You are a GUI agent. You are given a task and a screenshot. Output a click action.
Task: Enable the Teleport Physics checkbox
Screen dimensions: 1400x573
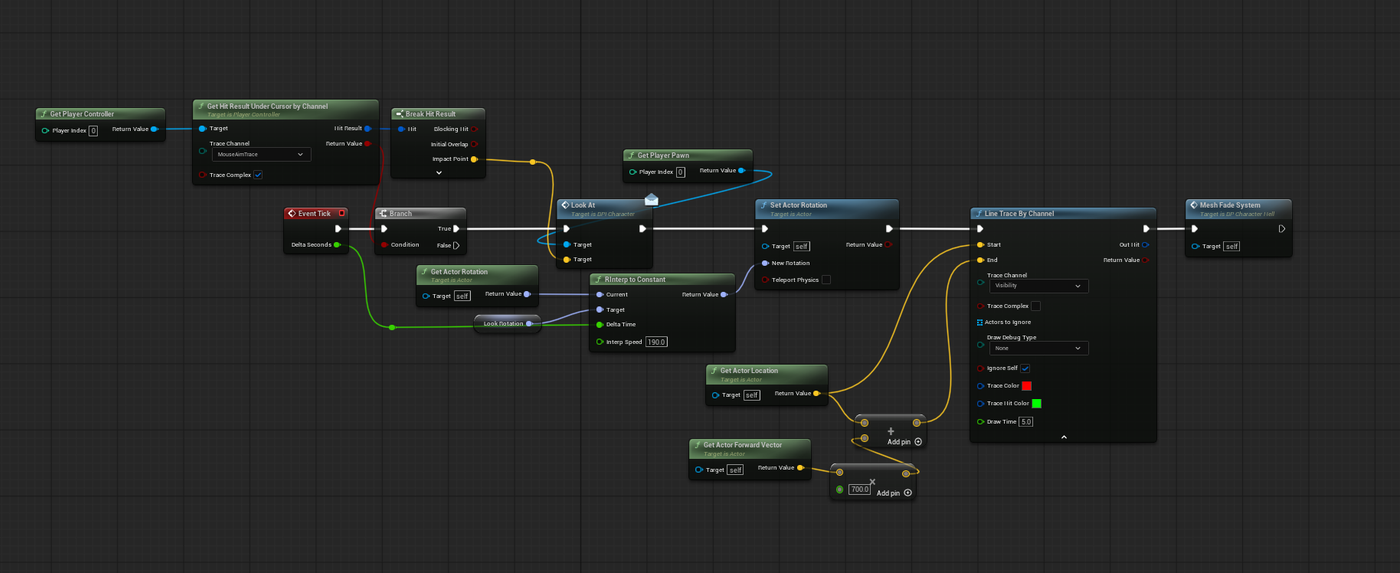[x=826, y=280]
